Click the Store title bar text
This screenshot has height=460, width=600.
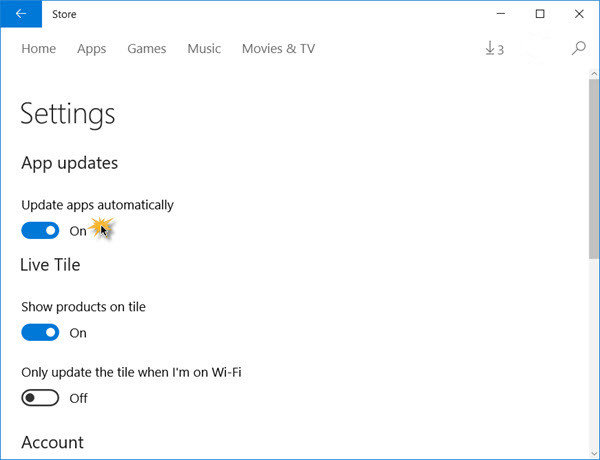point(64,14)
